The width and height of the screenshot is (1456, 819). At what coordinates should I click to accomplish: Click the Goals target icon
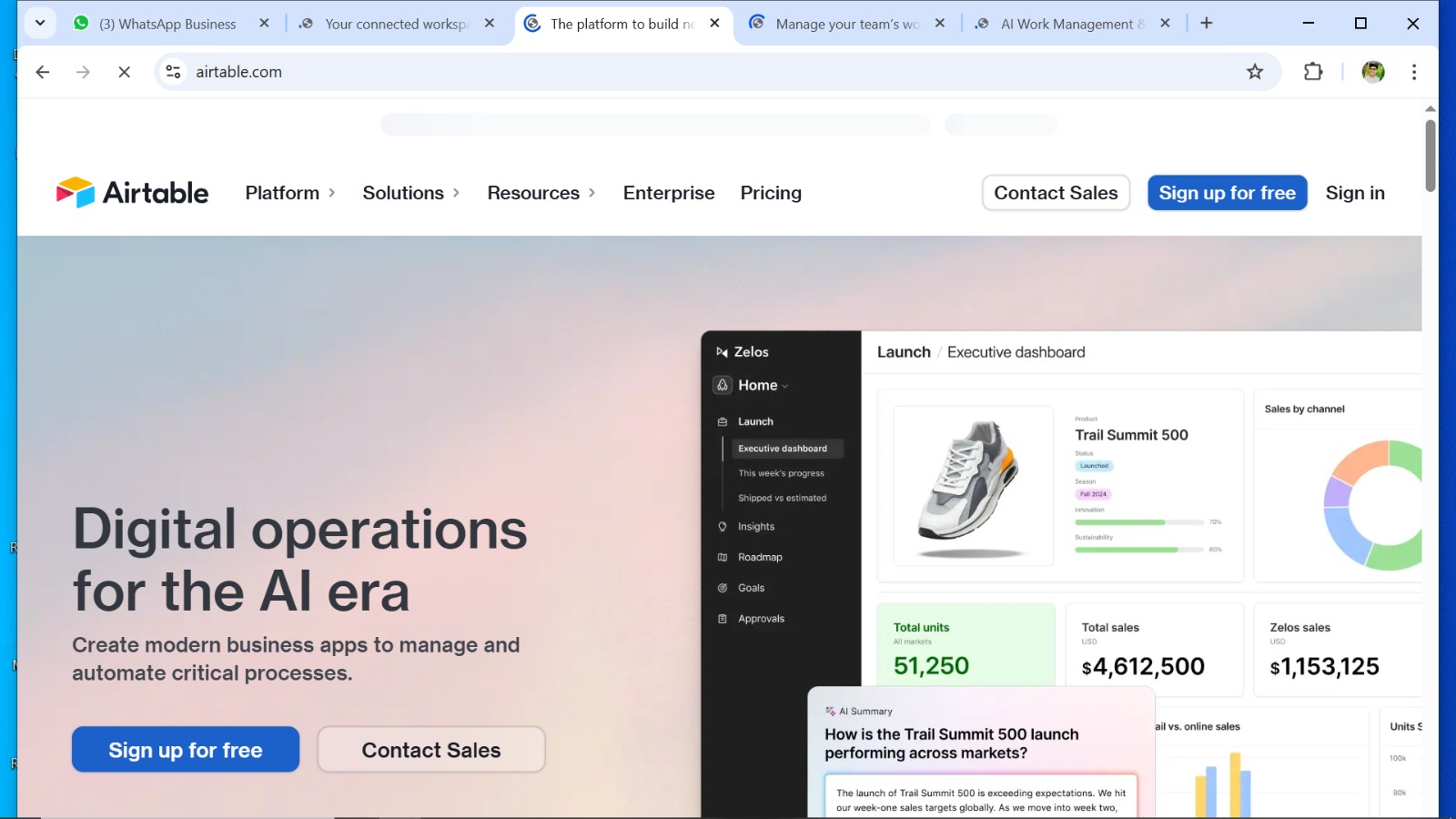[723, 588]
